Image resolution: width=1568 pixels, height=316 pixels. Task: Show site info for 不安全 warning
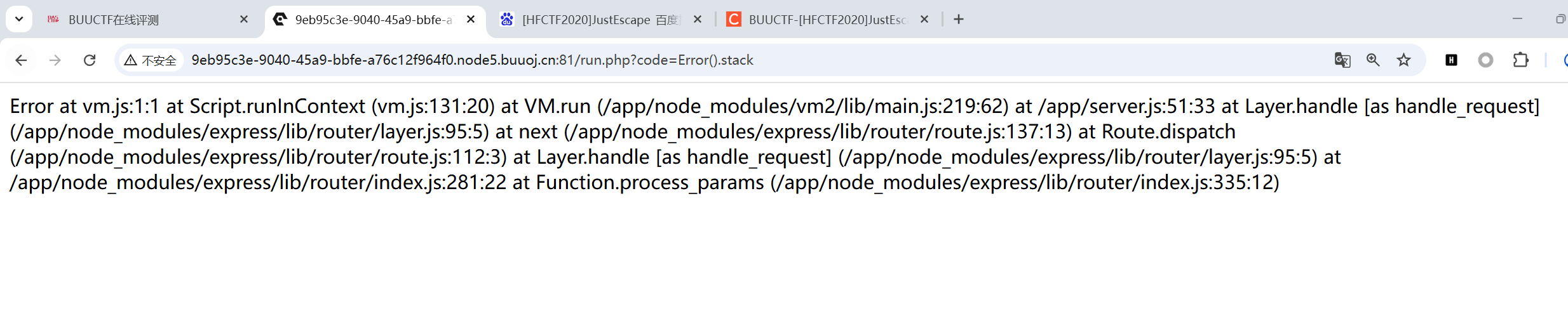pos(151,60)
